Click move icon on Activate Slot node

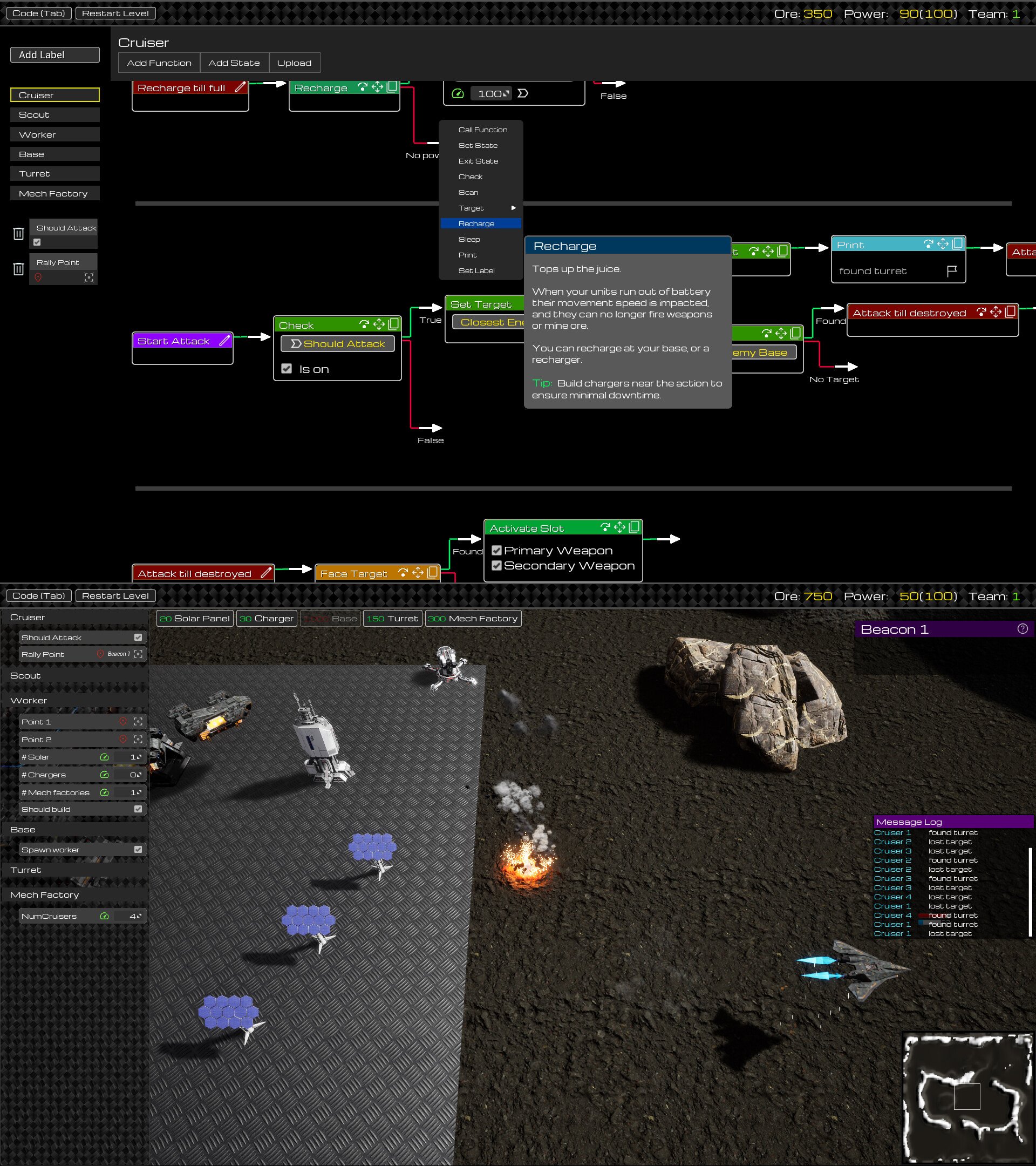(619, 527)
